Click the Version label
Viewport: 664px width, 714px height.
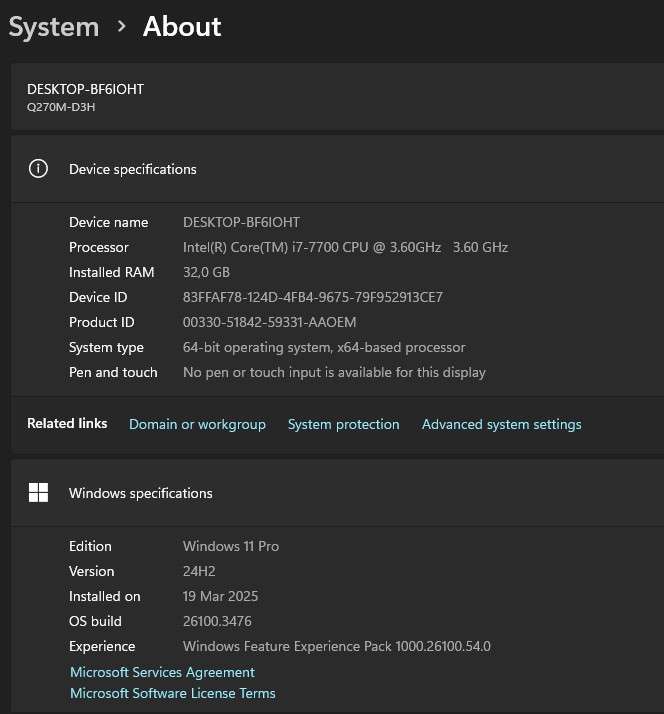[x=92, y=571]
